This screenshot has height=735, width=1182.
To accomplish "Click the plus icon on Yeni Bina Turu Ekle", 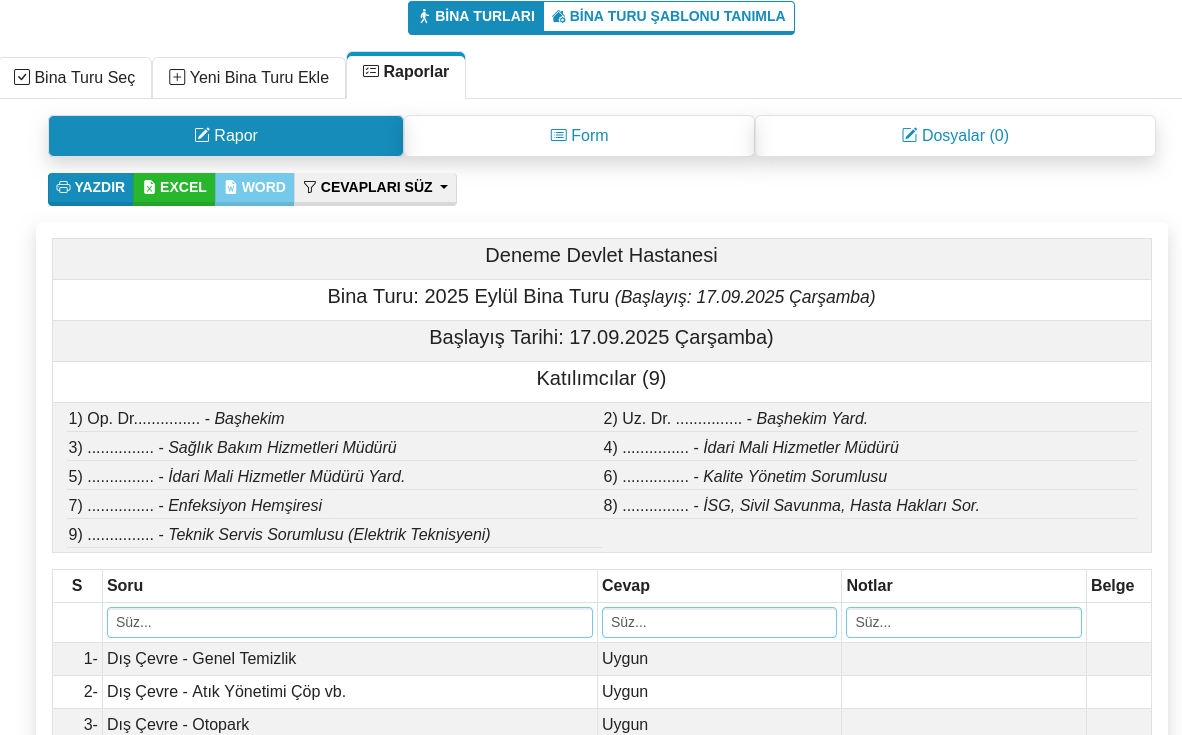I will [x=177, y=78].
